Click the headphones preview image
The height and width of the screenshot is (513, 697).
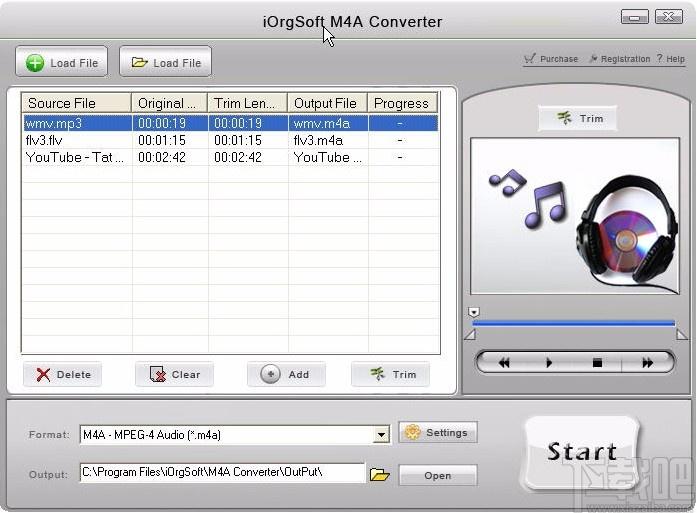click(x=574, y=216)
